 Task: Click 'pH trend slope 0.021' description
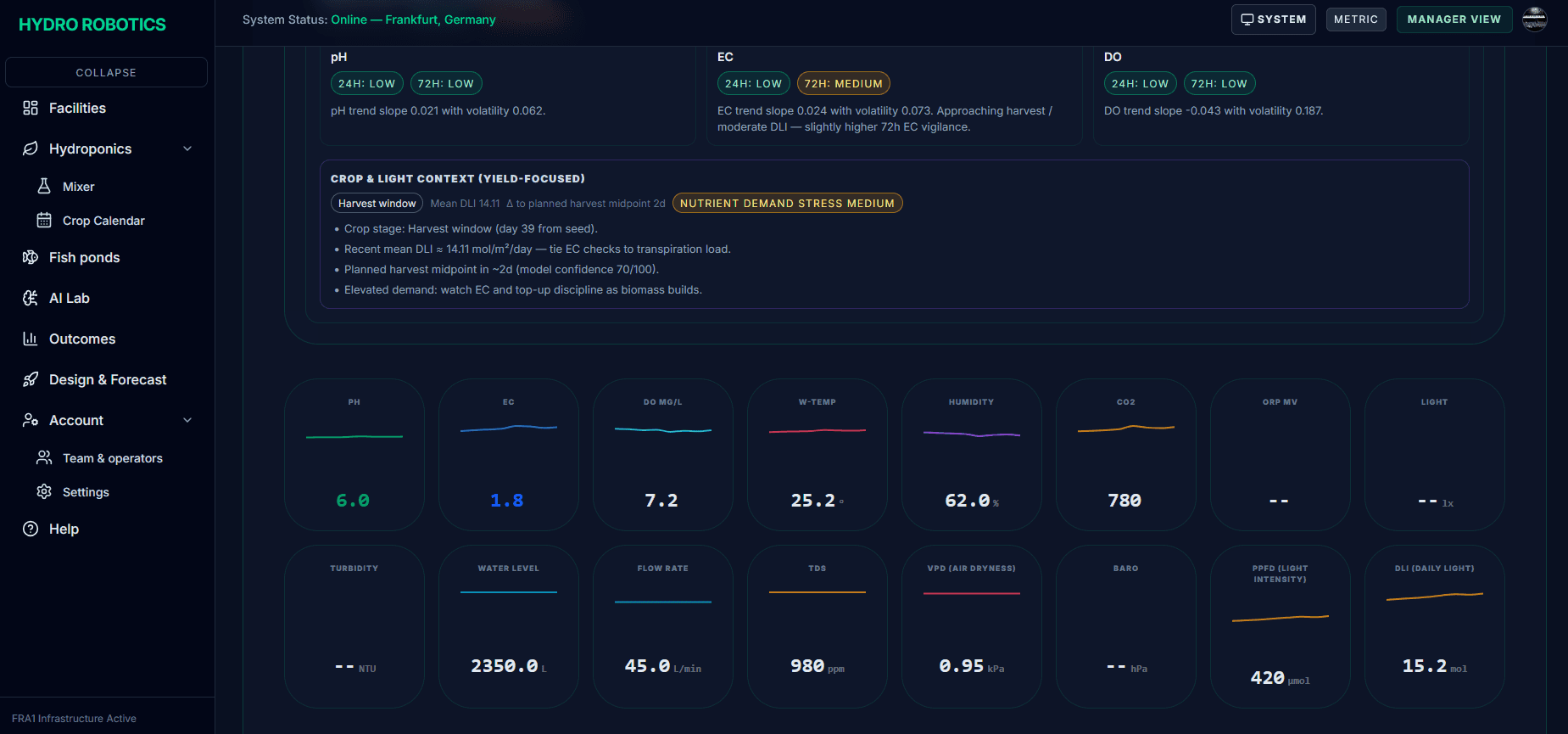coord(438,111)
